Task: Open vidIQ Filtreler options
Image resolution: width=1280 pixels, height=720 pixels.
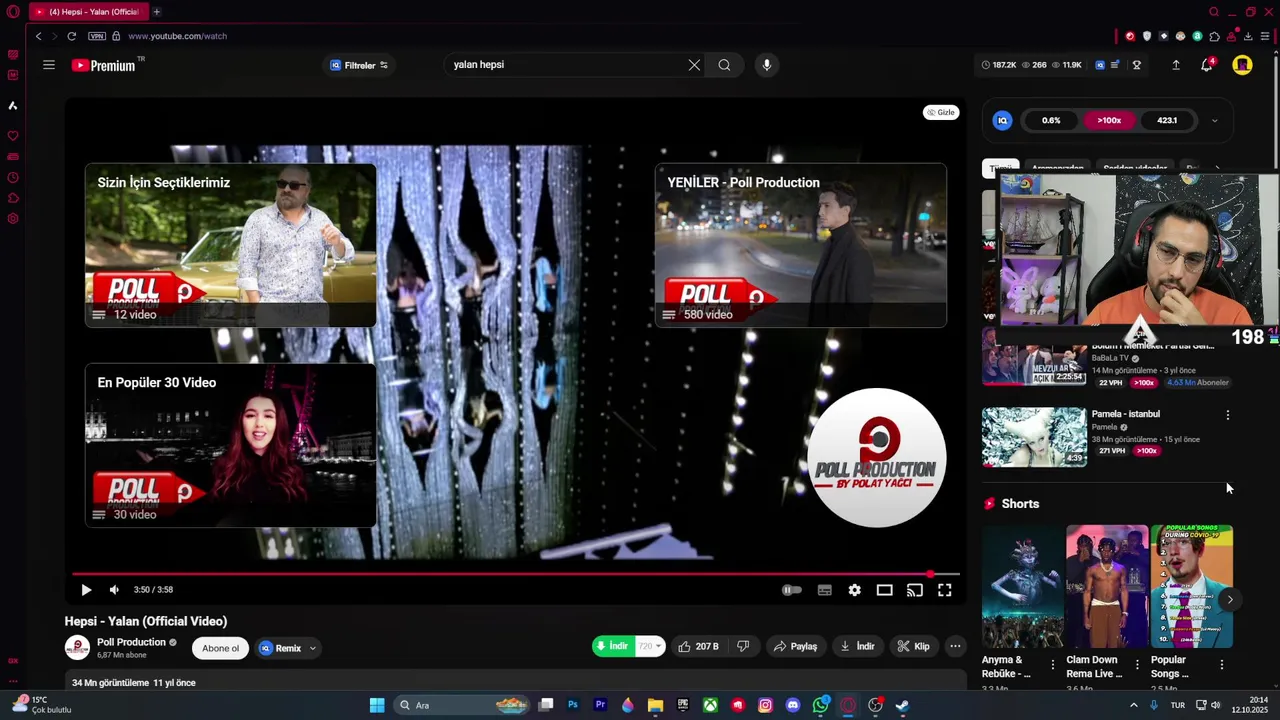Action: 359,65
